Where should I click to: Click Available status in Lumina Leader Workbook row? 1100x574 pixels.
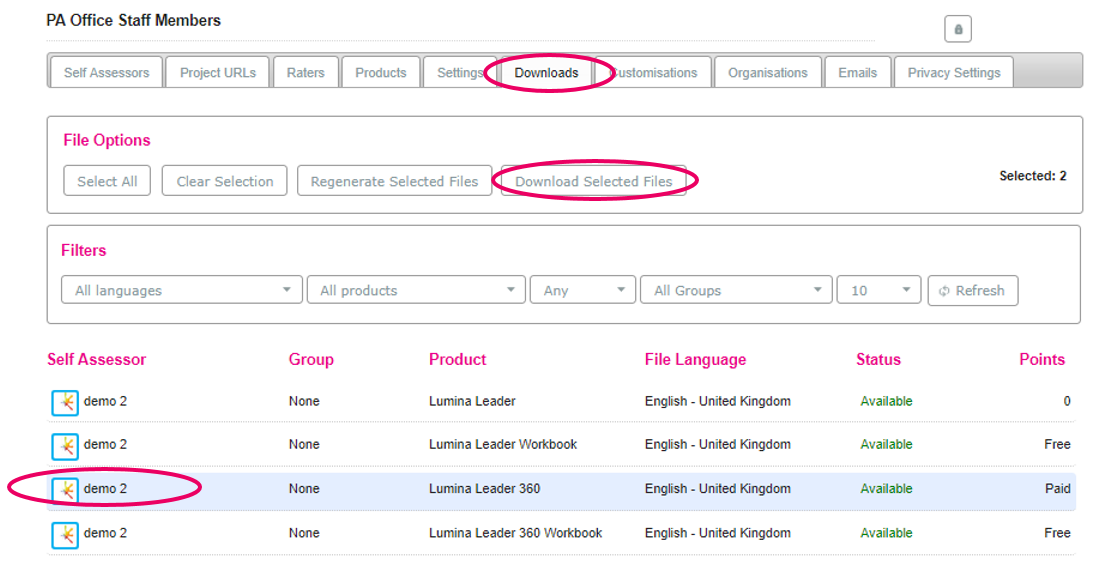coord(887,444)
